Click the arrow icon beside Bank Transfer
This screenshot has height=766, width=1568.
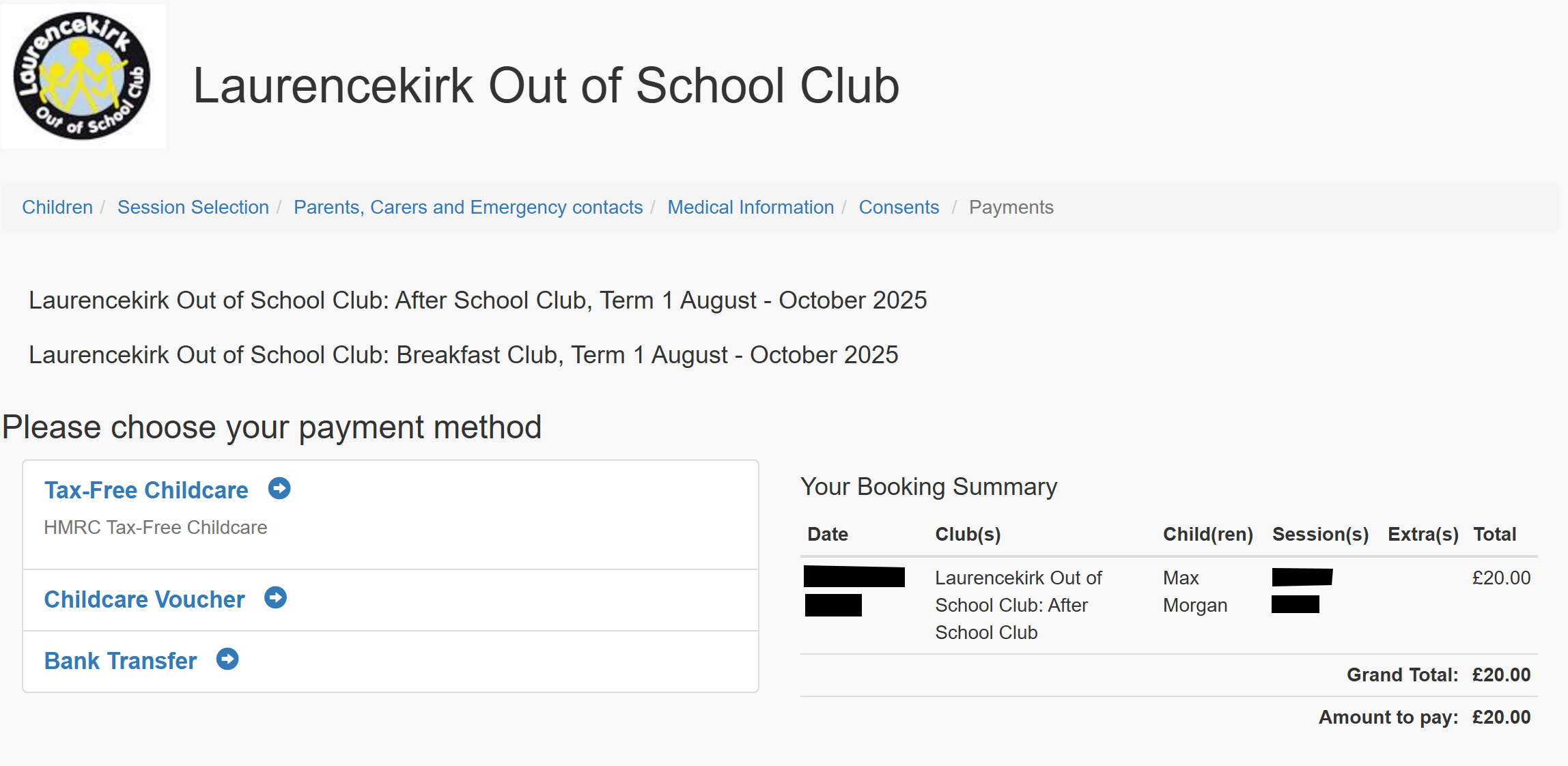[x=227, y=659]
